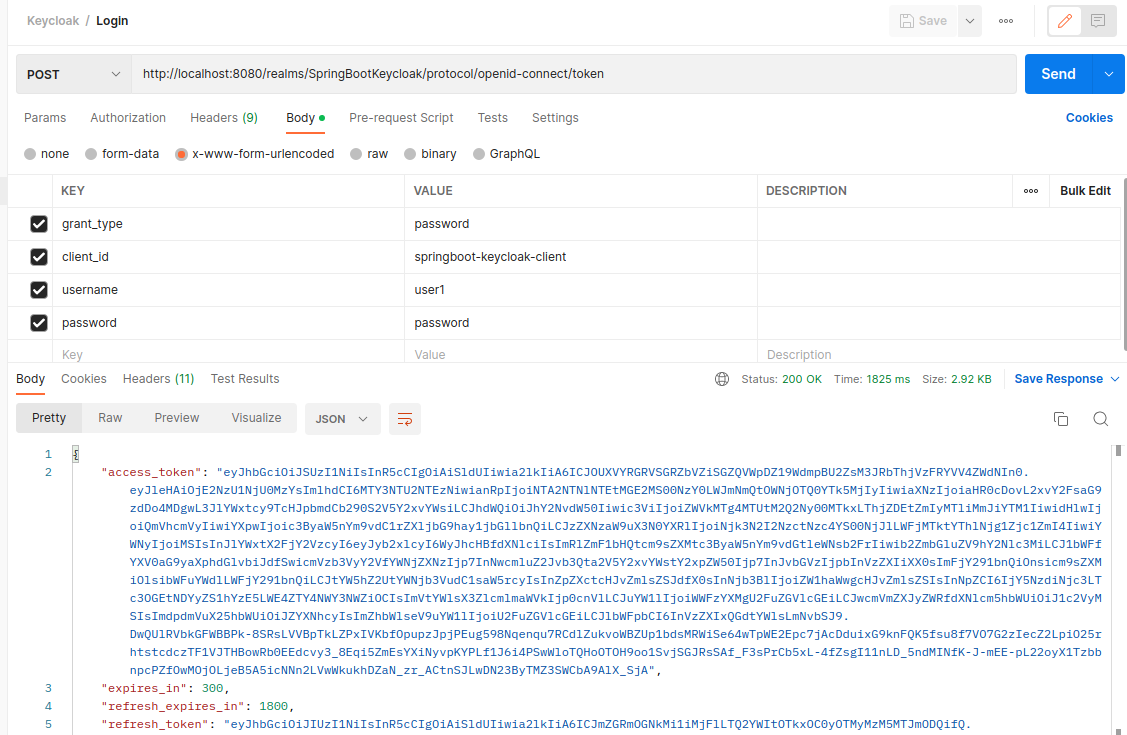Open the JSON format dropdown
Screen dimensions: 1127x735
[342, 419]
